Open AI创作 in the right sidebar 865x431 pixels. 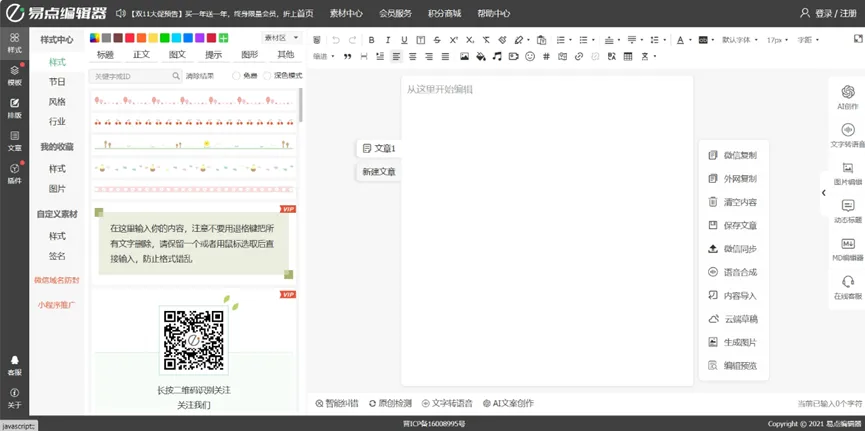click(847, 97)
